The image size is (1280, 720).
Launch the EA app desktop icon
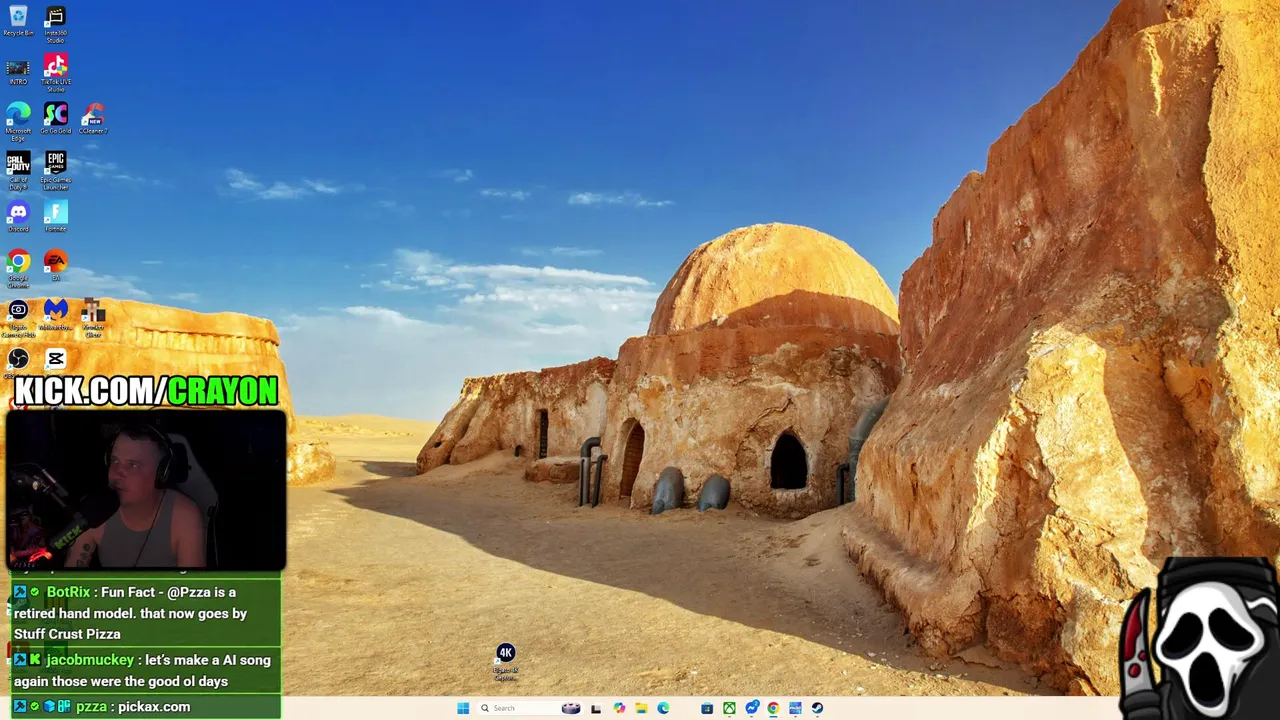tap(55, 265)
